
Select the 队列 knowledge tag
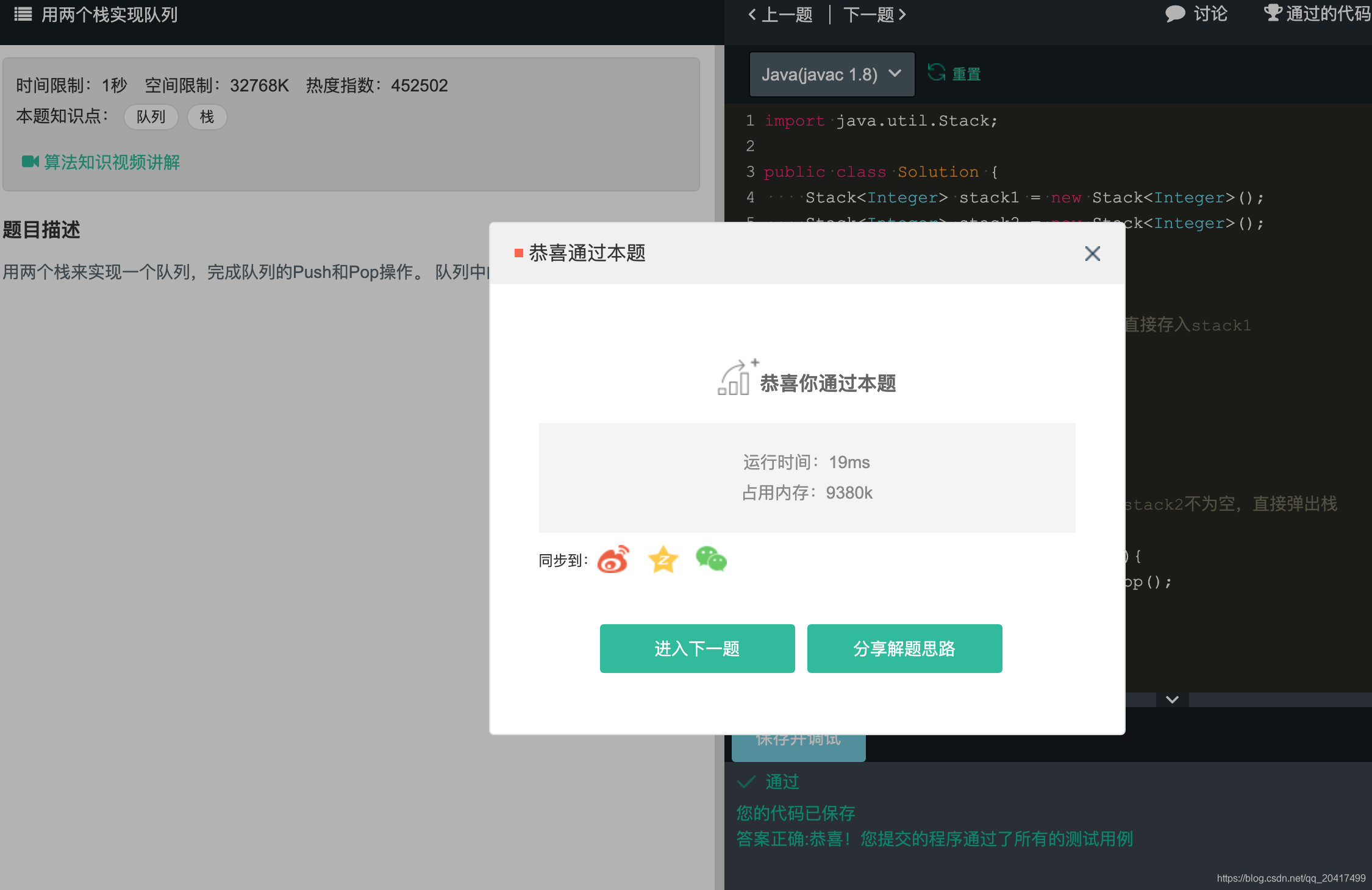tap(151, 117)
